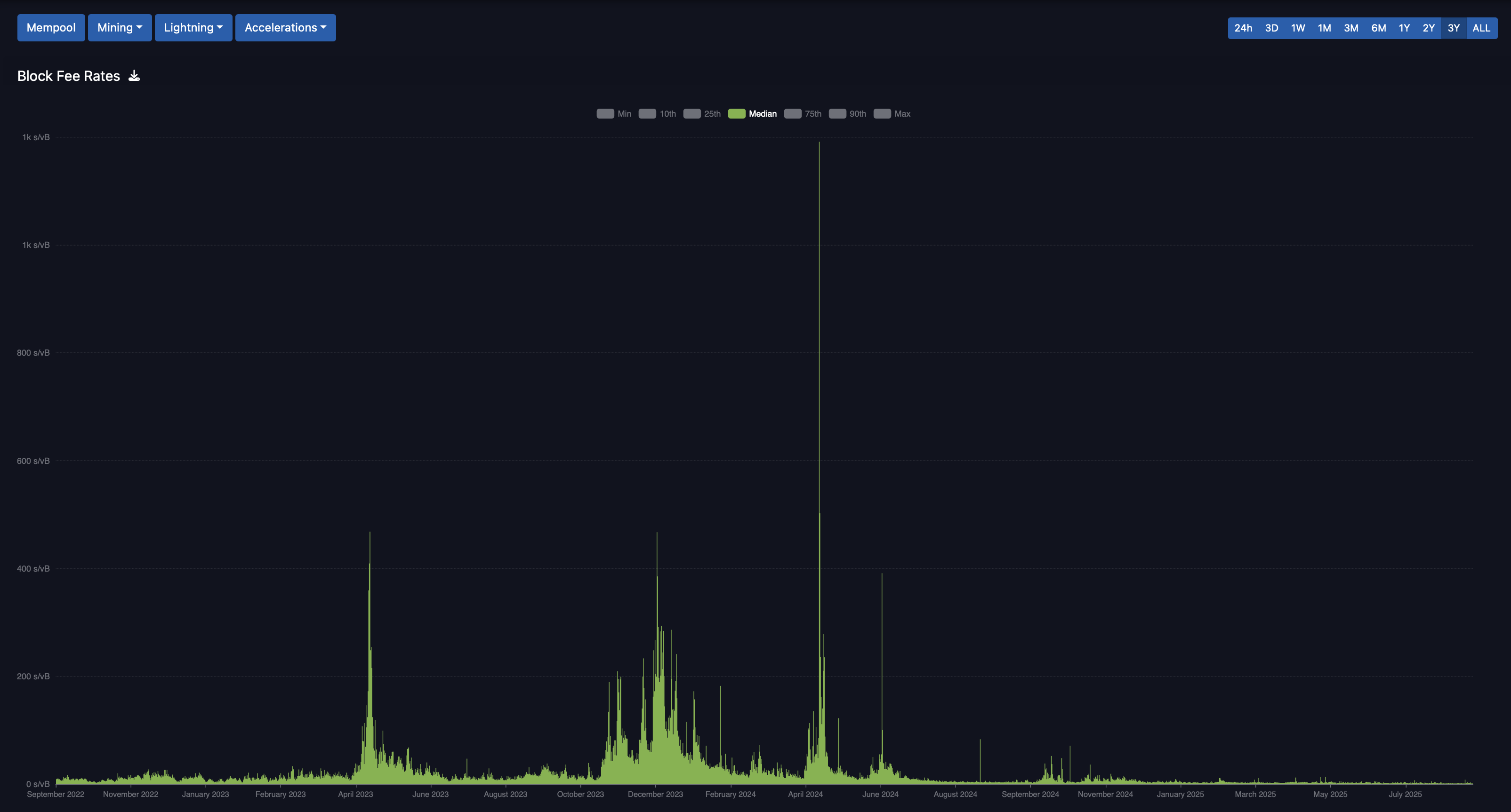The image size is (1511, 812).
Task: Click the 200 s/vB axis label
Action: (x=33, y=677)
